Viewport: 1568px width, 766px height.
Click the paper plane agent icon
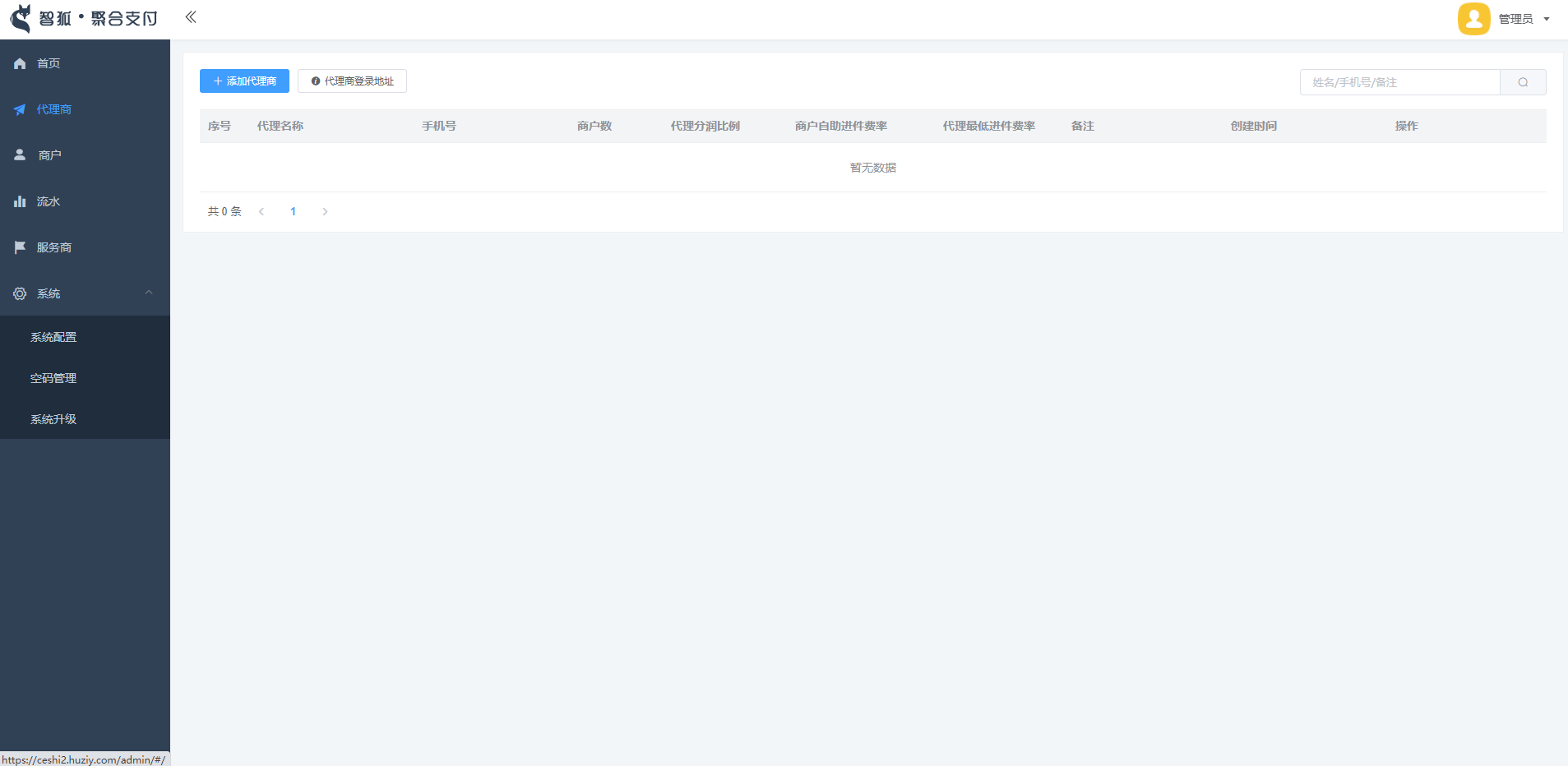coord(20,109)
